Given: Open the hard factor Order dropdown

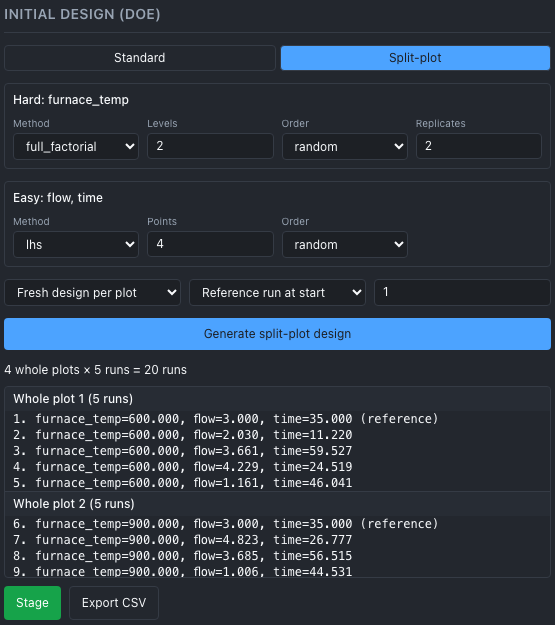Looking at the screenshot, I should 345,147.
